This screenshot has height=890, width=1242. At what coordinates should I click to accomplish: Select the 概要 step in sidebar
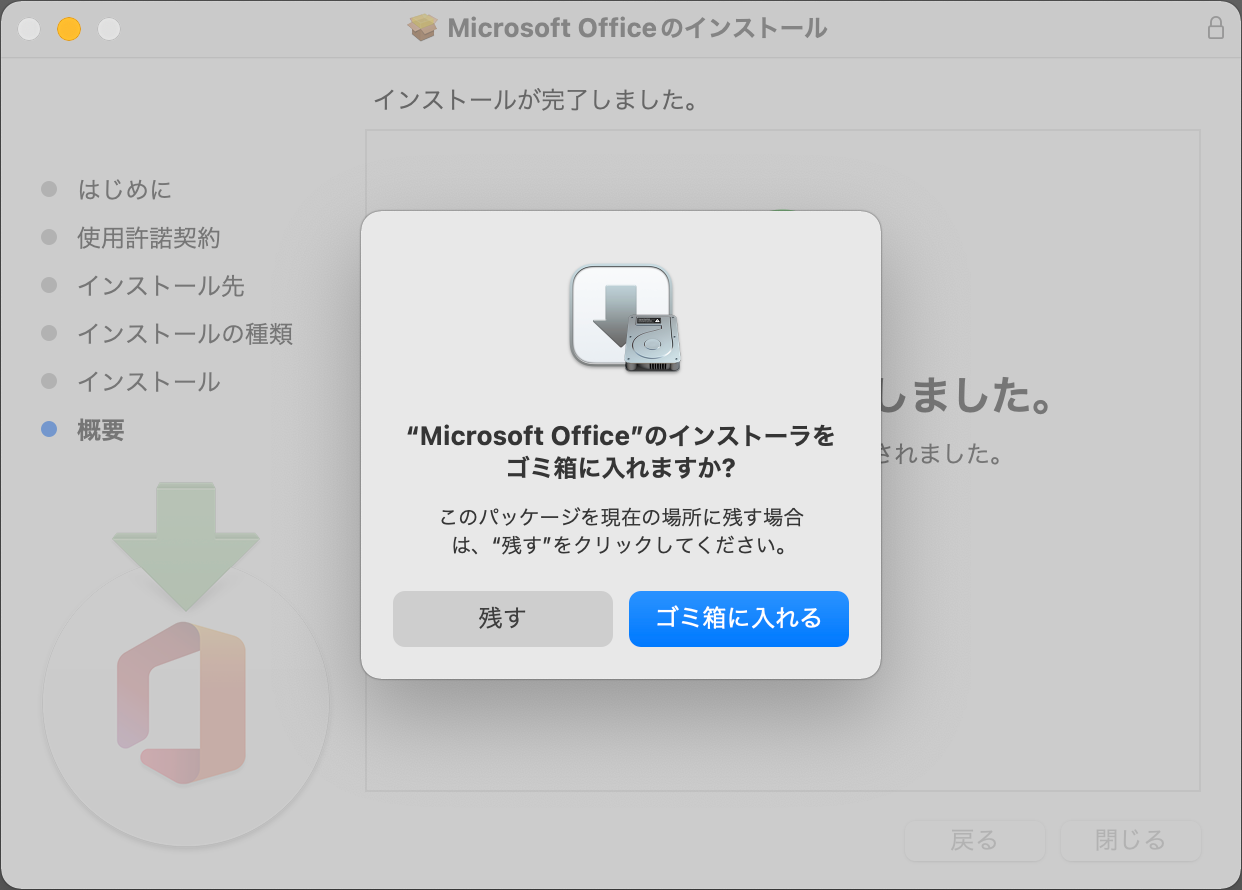point(101,430)
